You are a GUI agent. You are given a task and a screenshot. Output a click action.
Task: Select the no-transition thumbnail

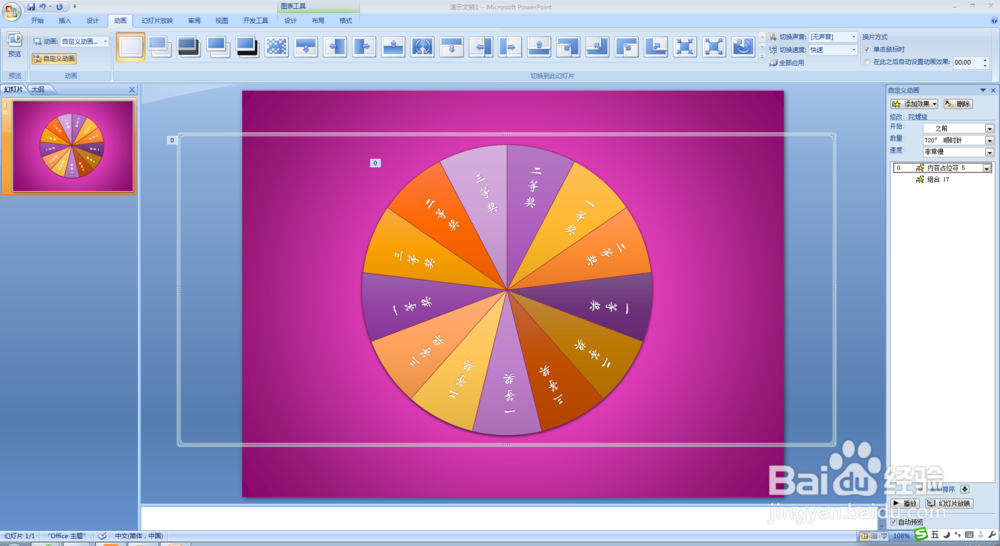131,47
